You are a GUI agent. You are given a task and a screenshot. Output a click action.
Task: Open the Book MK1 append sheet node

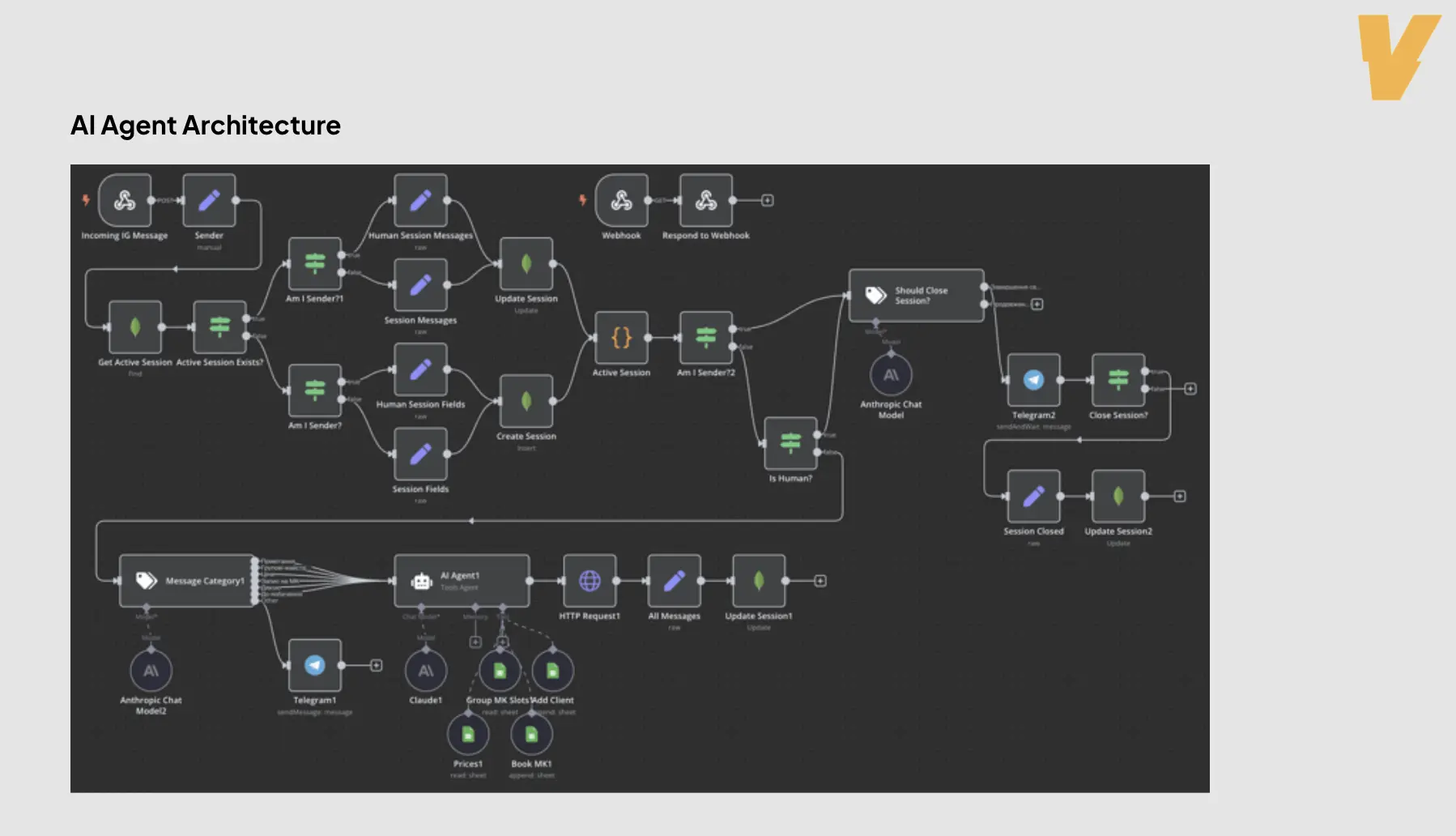click(531, 734)
